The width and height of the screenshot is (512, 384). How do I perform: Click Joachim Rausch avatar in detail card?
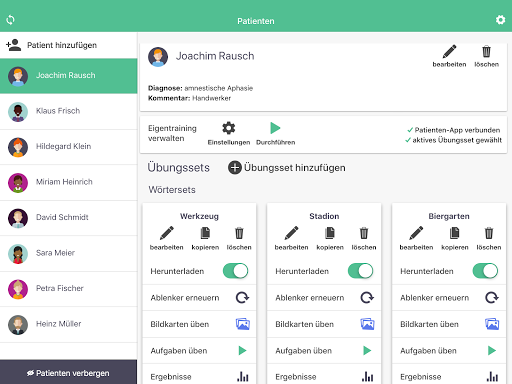coord(158,57)
